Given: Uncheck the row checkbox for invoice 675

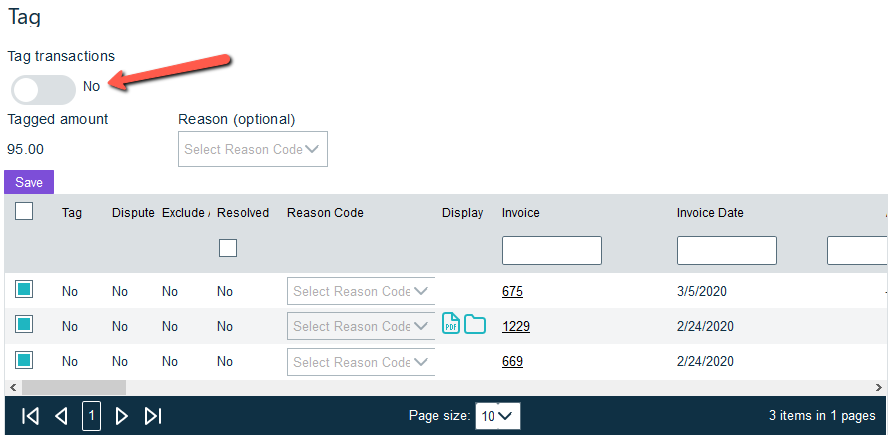Looking at the screenshot, I should (25, 290).
